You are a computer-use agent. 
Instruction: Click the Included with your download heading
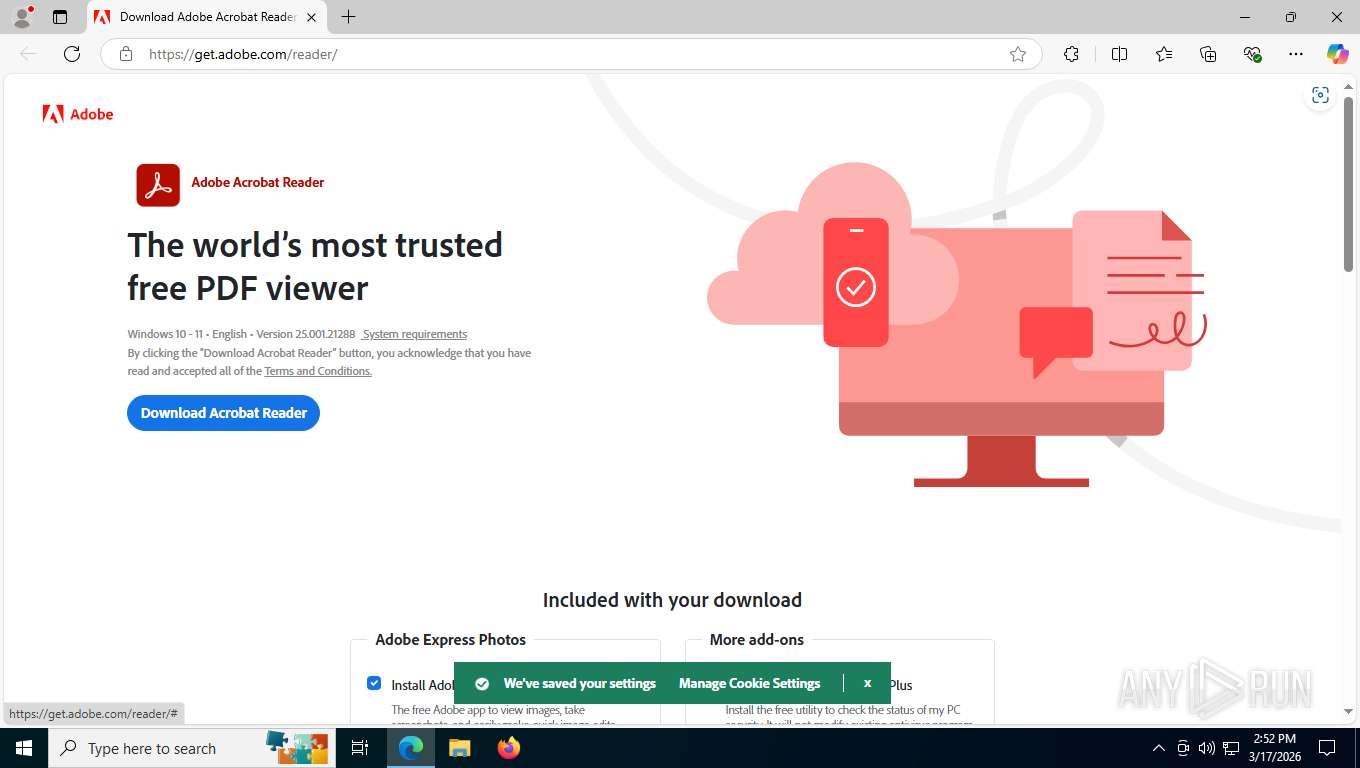(672, 600)
